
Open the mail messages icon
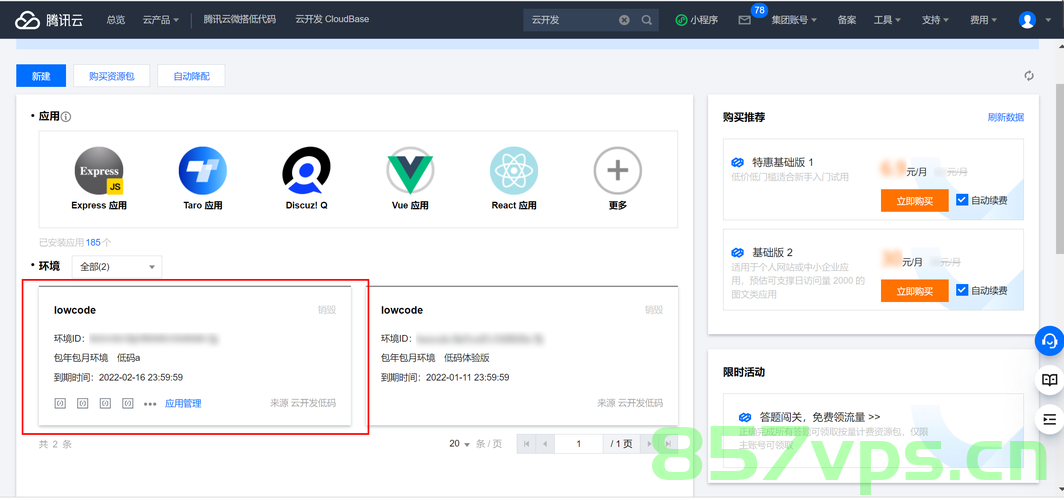(744, 20)
